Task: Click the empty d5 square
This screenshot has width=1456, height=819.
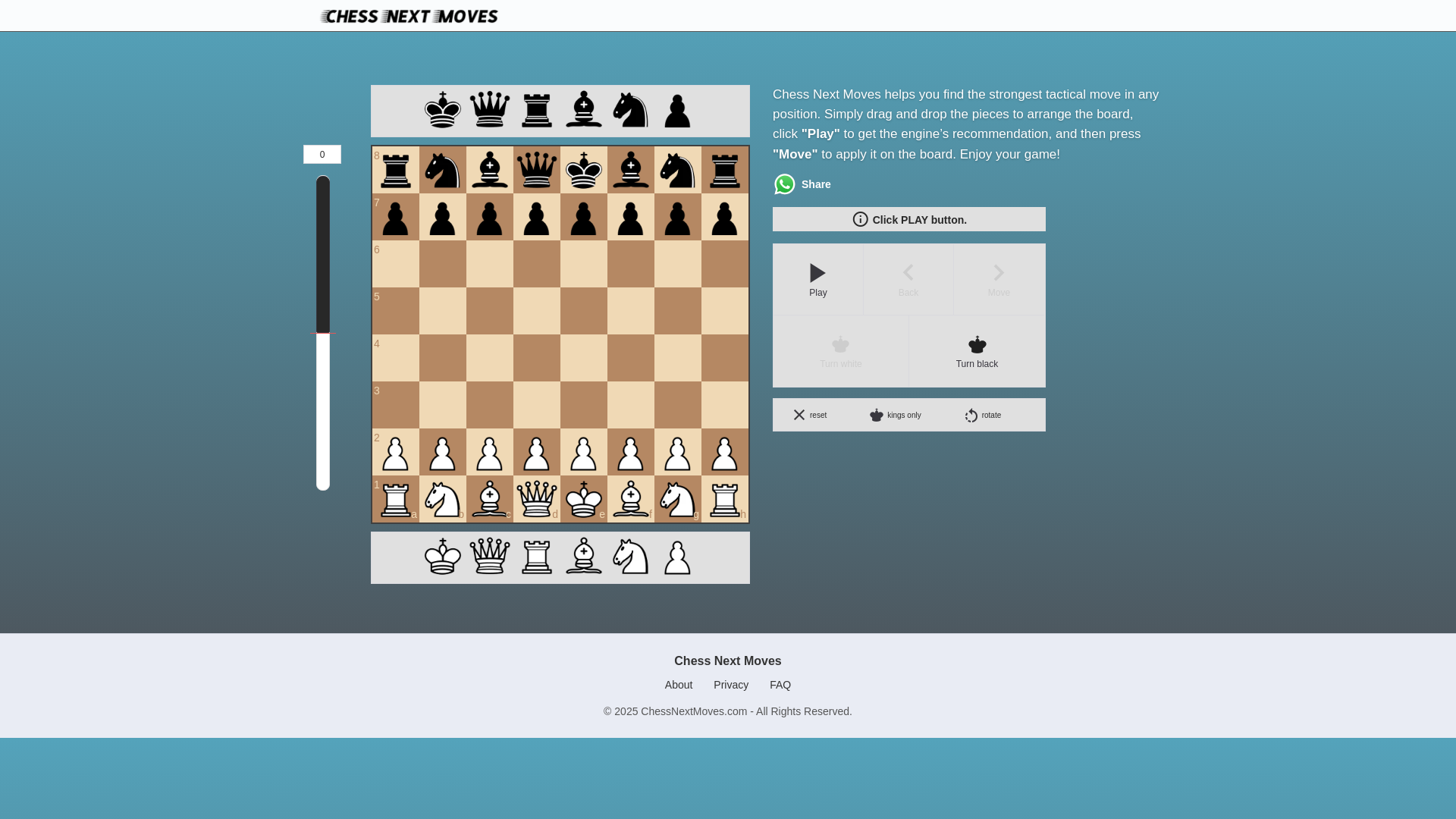Action: (537, 311)
